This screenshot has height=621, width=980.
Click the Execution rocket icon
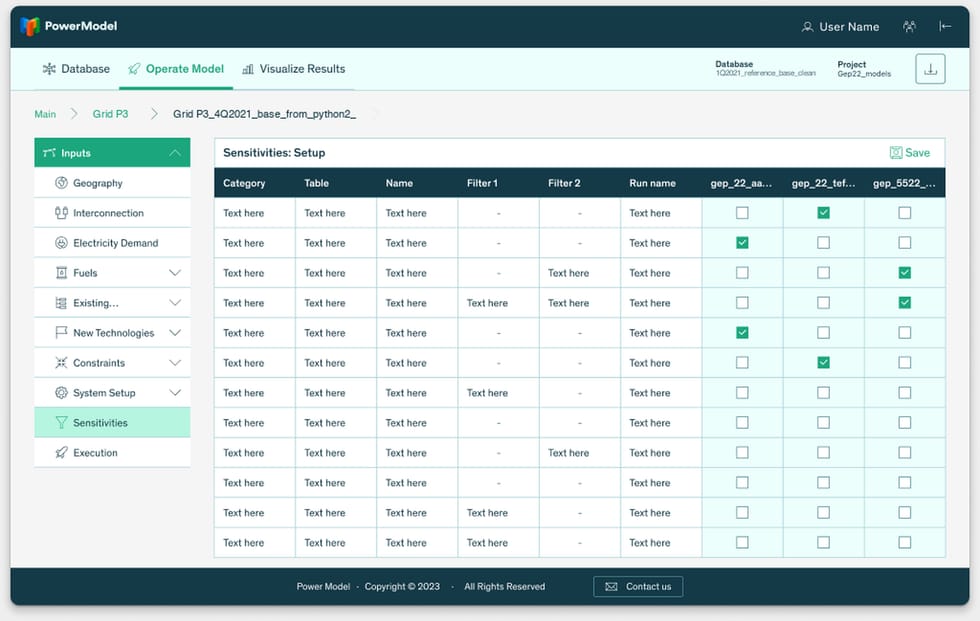coord(61,453)
